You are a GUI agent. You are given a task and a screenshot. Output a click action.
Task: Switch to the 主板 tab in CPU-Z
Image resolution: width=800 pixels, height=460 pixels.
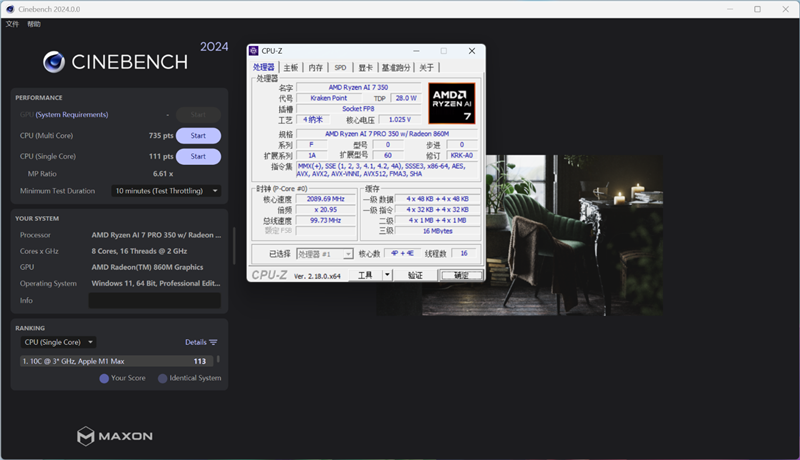(x=291, y=68)
